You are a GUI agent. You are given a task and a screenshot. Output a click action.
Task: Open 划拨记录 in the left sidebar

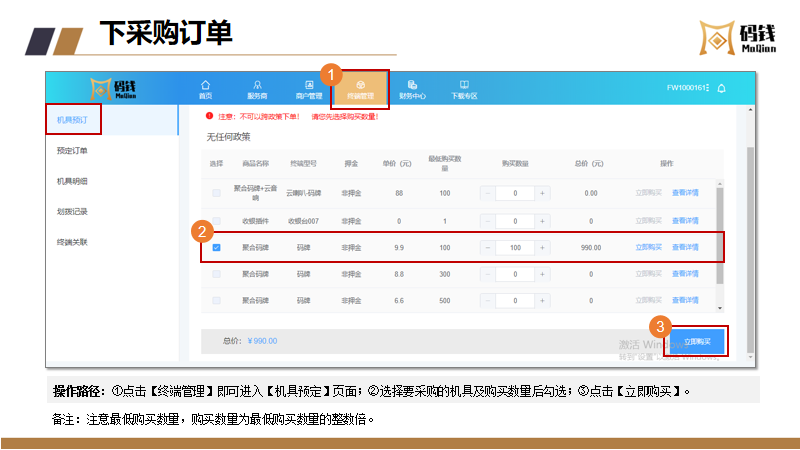(x=72, y=211)
